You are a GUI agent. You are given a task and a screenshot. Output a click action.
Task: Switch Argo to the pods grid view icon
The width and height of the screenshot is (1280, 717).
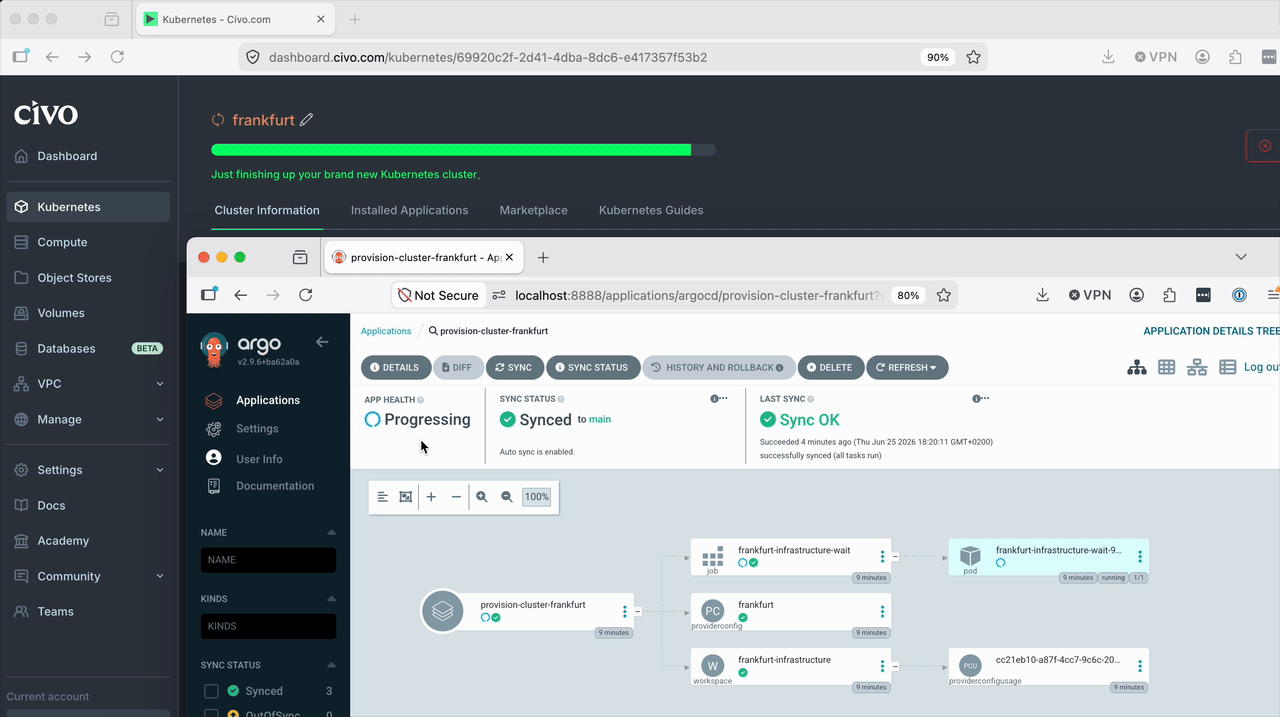(1166, 367)
